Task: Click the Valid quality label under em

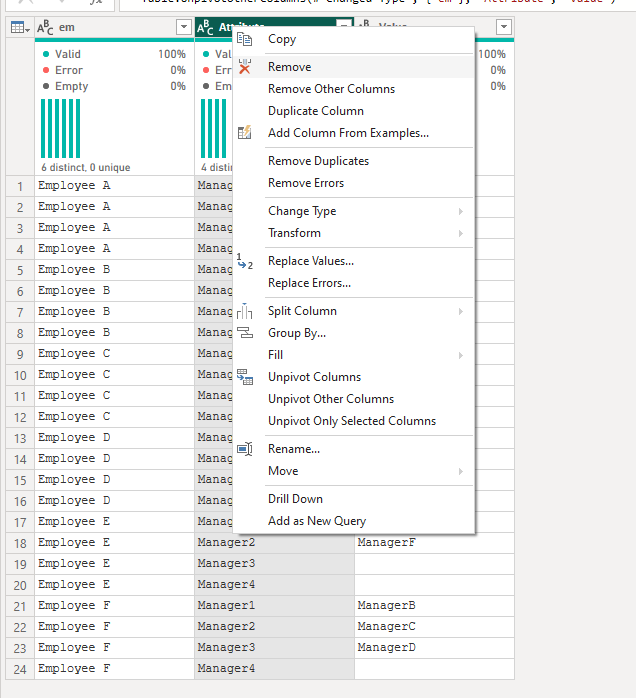Action: (68, 54)
